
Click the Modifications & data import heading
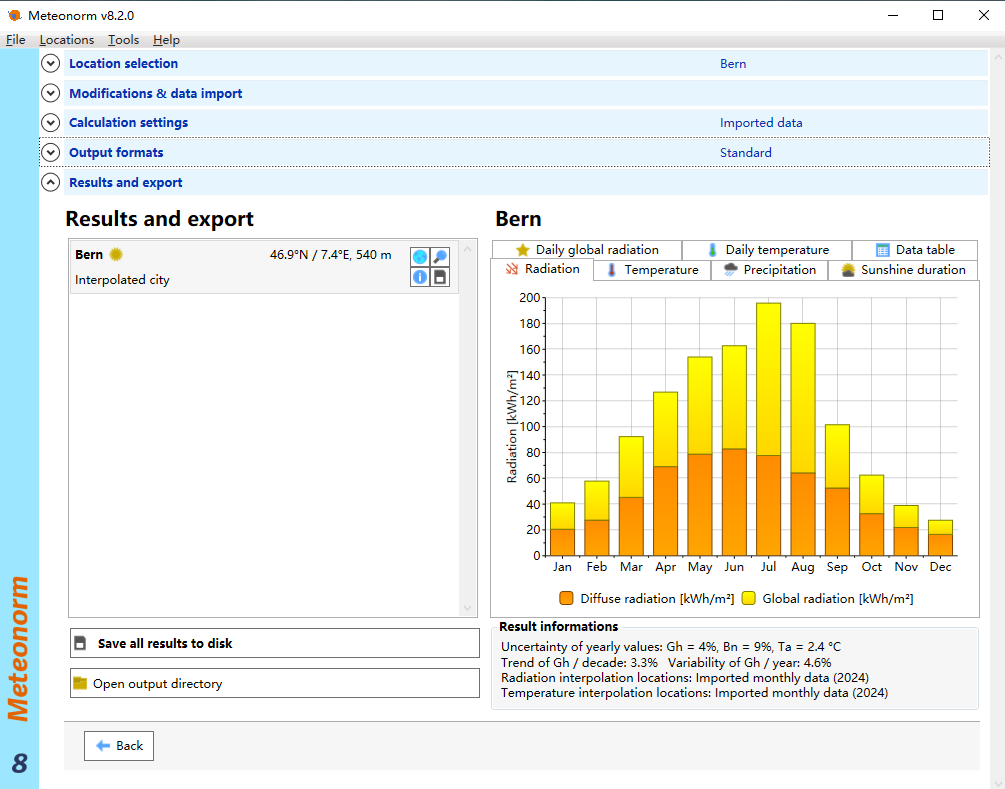[x=156, y=94]
